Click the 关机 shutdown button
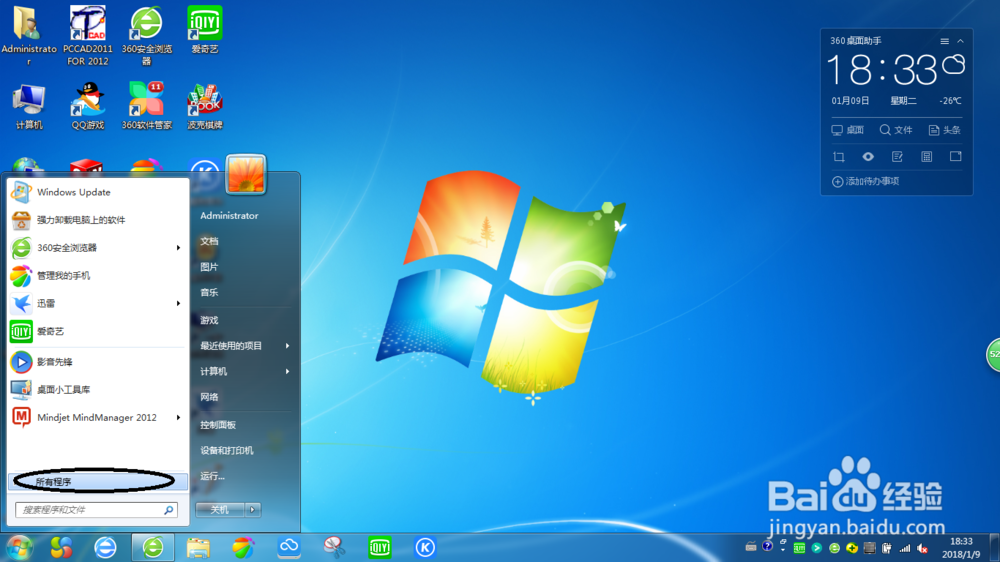1000x562 pixels. coord(220,510)
